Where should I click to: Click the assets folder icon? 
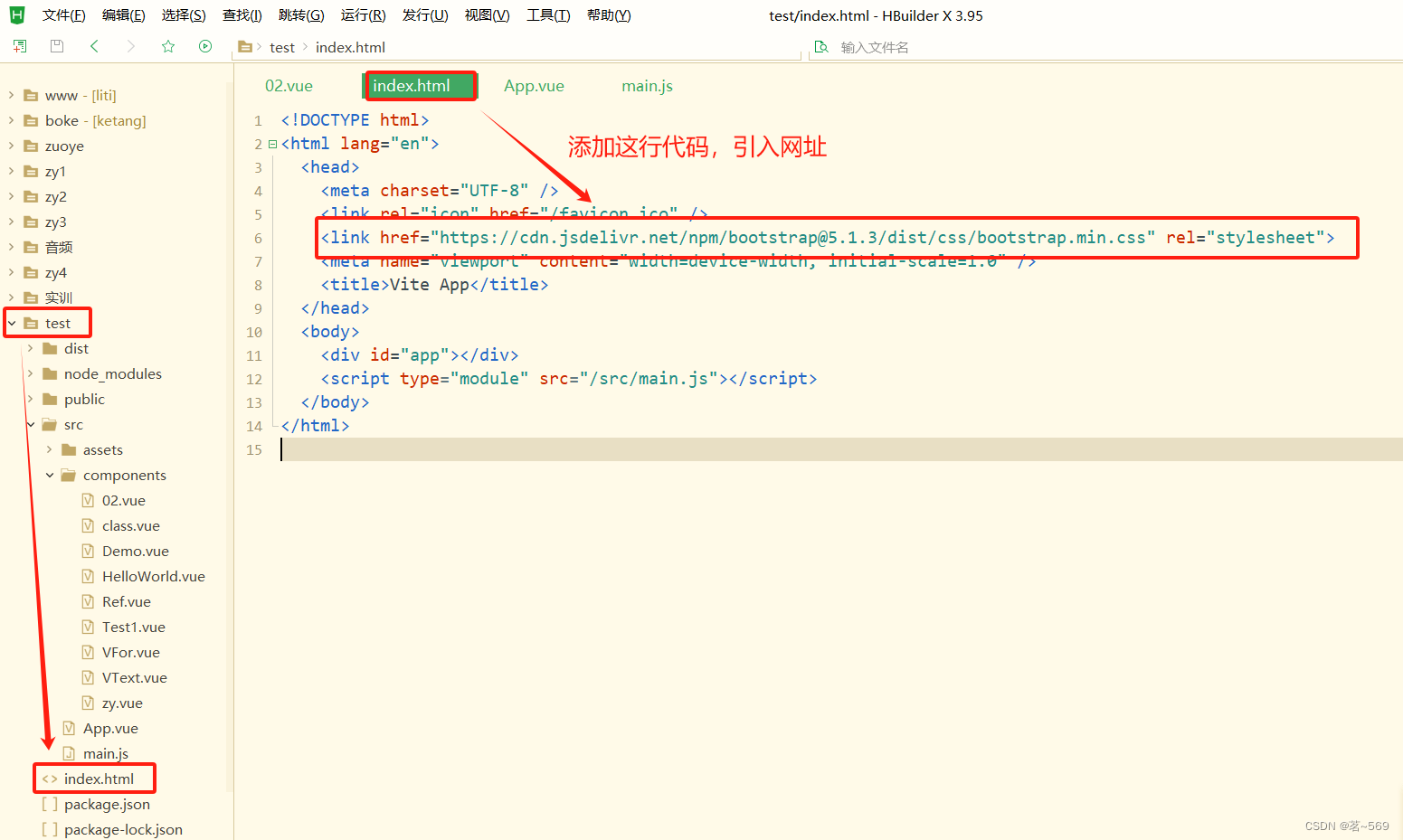(x=69, y=449)
